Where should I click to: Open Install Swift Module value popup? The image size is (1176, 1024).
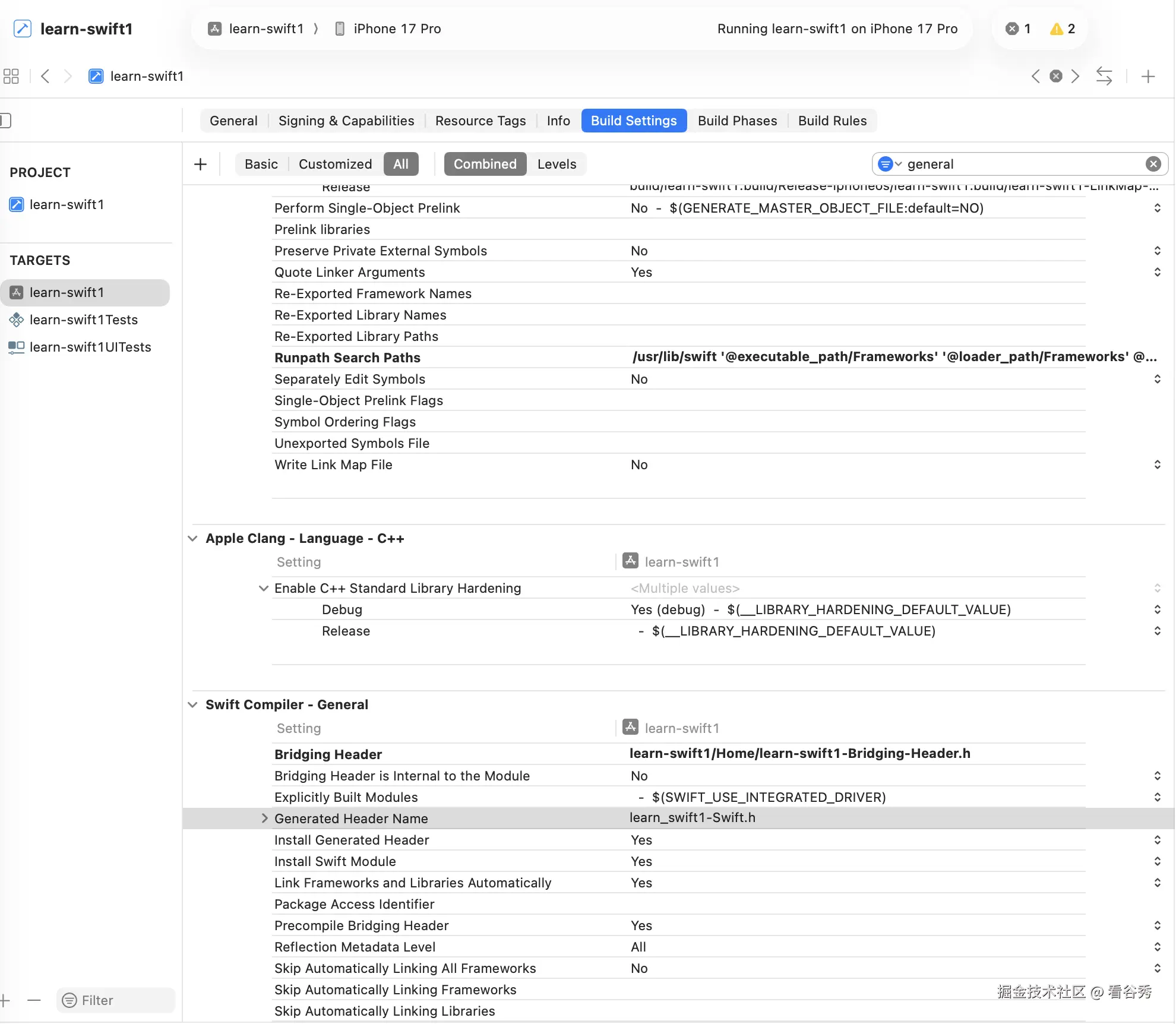[x=1157, y=861]
